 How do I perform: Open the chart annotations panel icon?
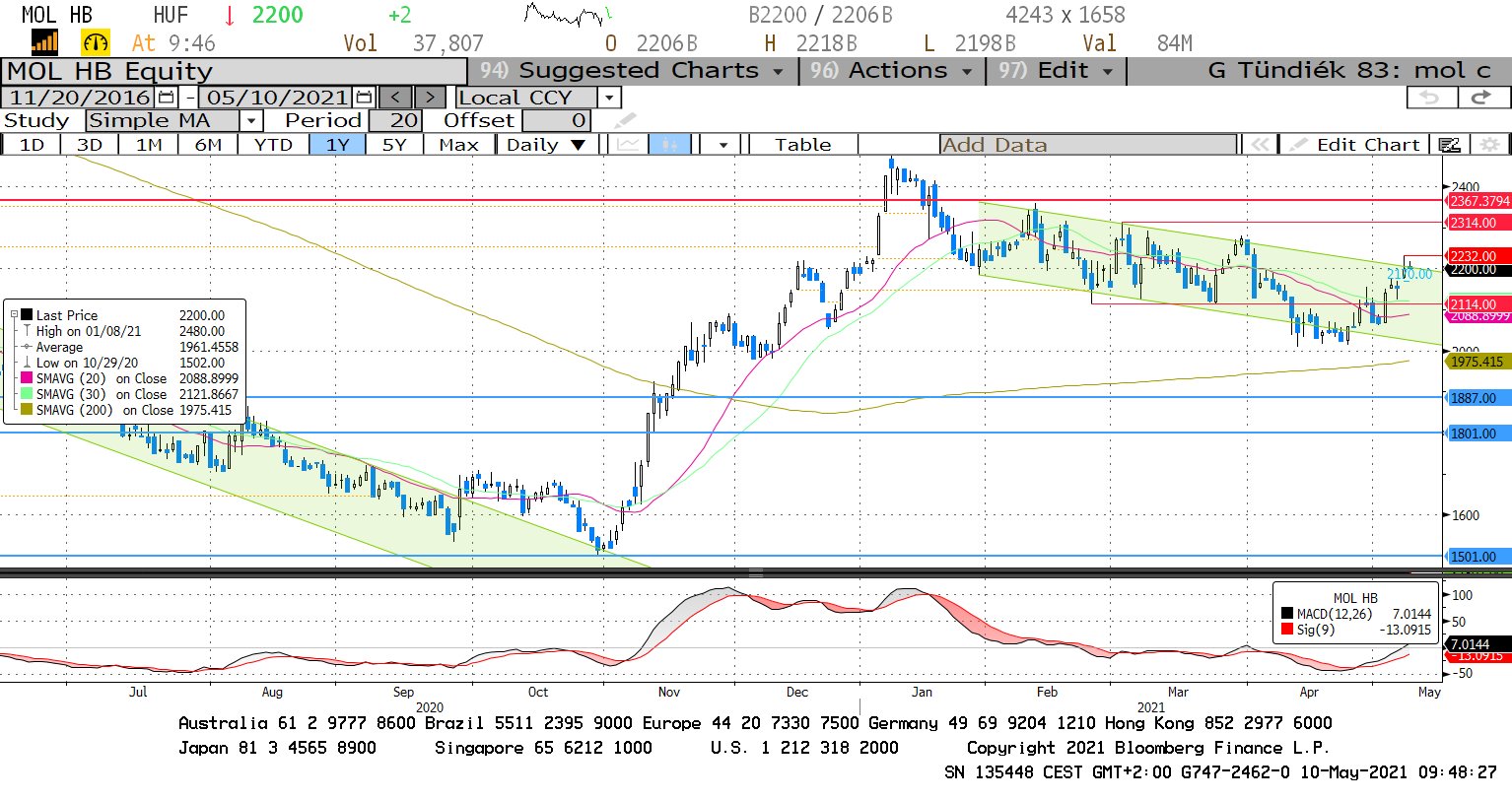tap(1450, 145)
